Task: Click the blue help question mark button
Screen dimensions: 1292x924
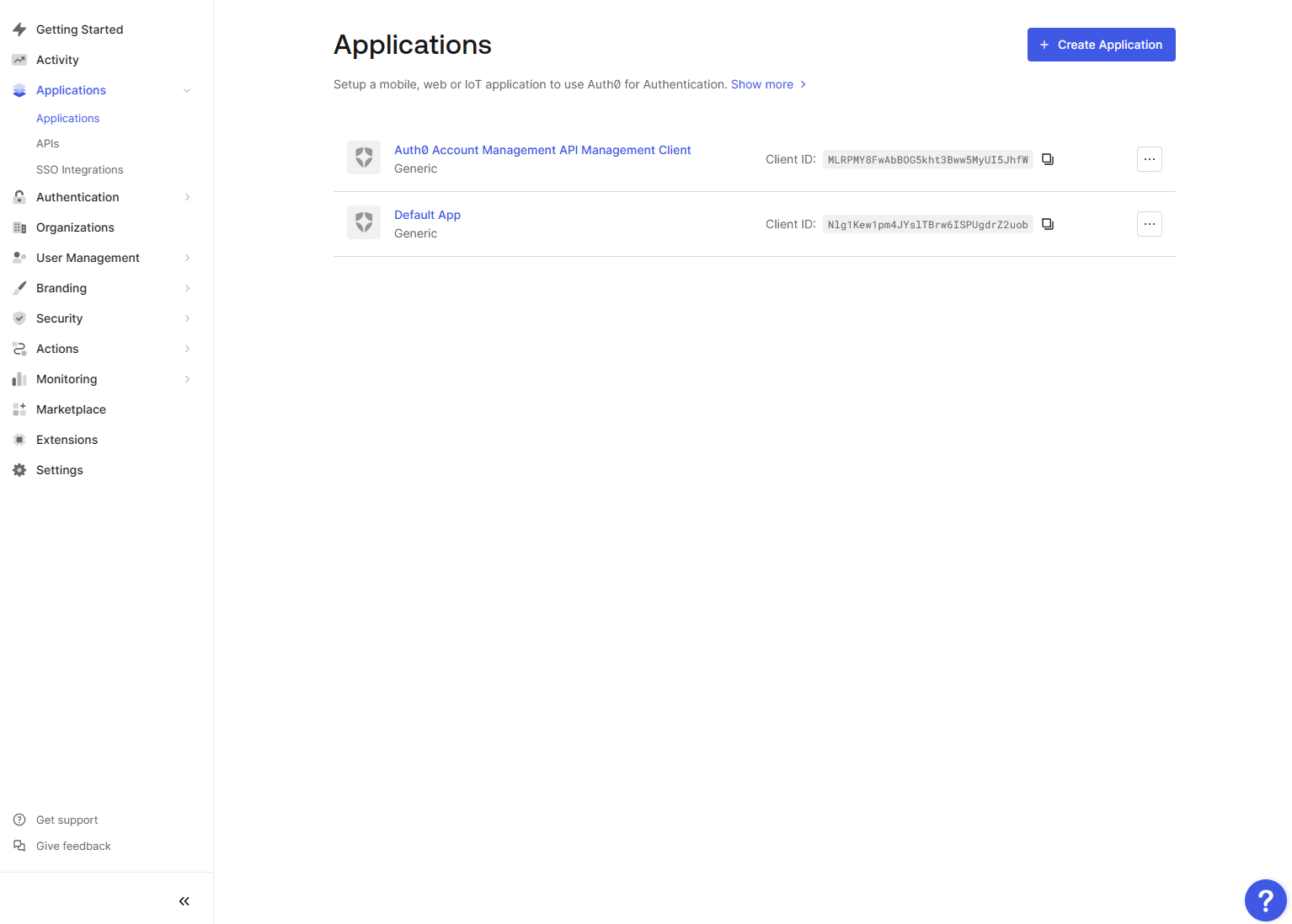Action: tap(1265, 900)
